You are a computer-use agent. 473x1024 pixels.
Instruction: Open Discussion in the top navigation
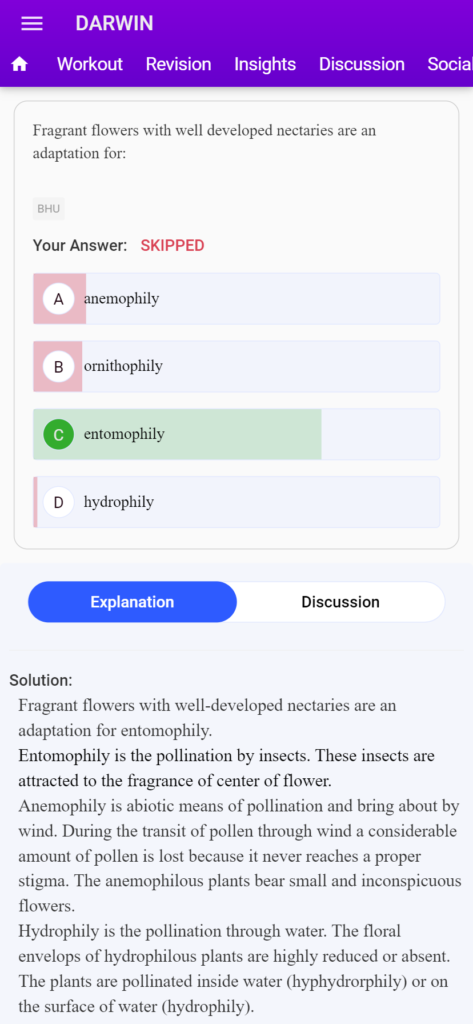point(362,64)
